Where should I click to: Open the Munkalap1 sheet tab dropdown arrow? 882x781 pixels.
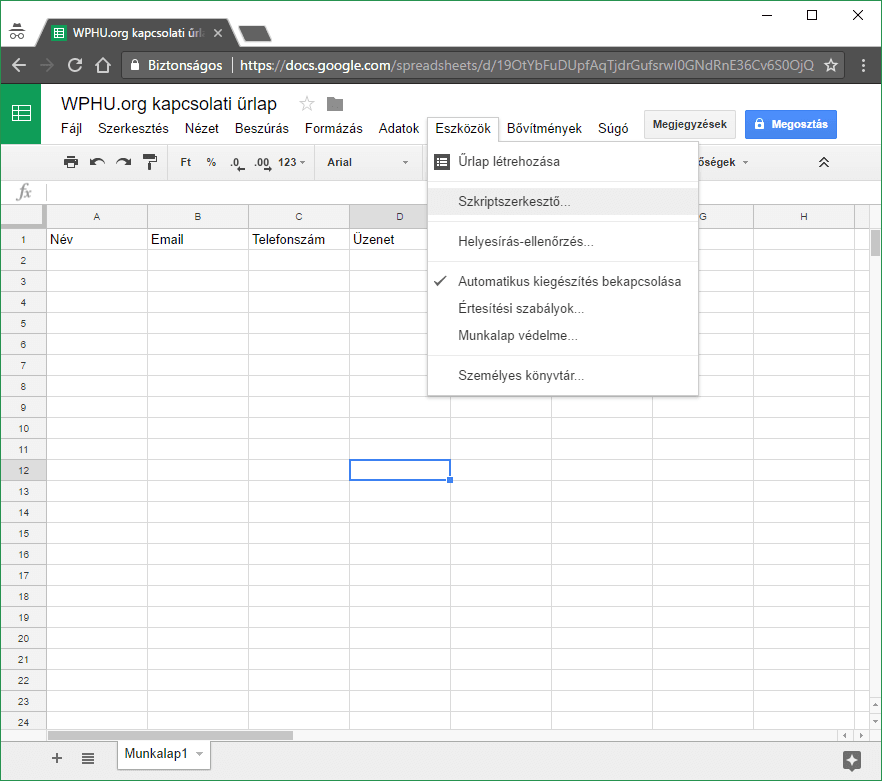click(199, 754)
